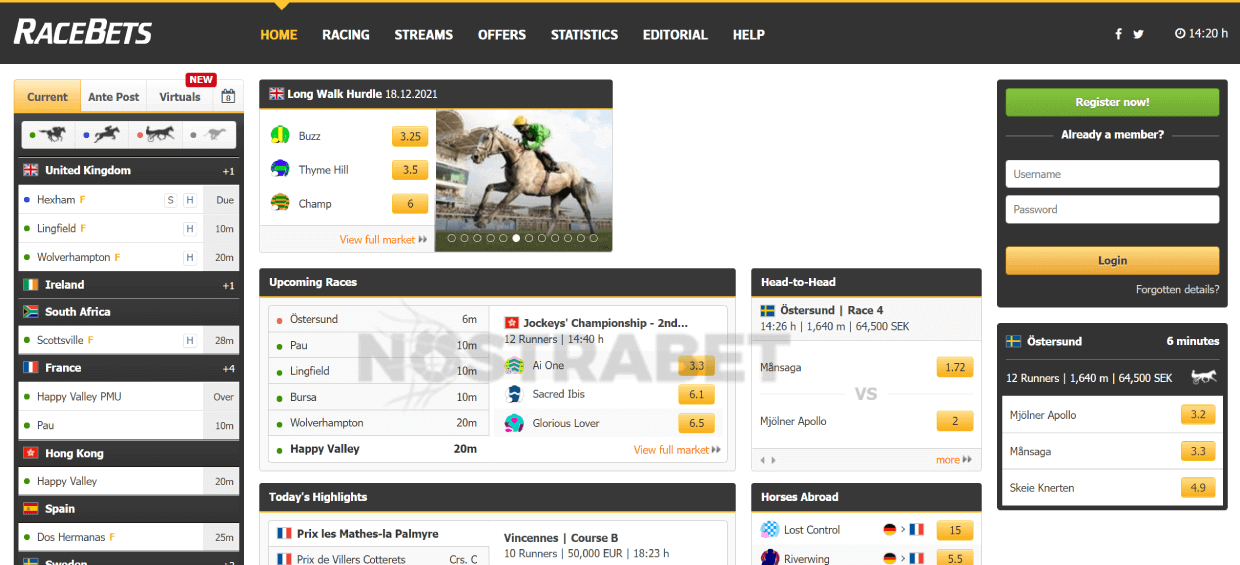Viewport: 1240px width, 565px height.
Task: Click Ai One jockey silk icon
Action: click(x=514, y=366)
